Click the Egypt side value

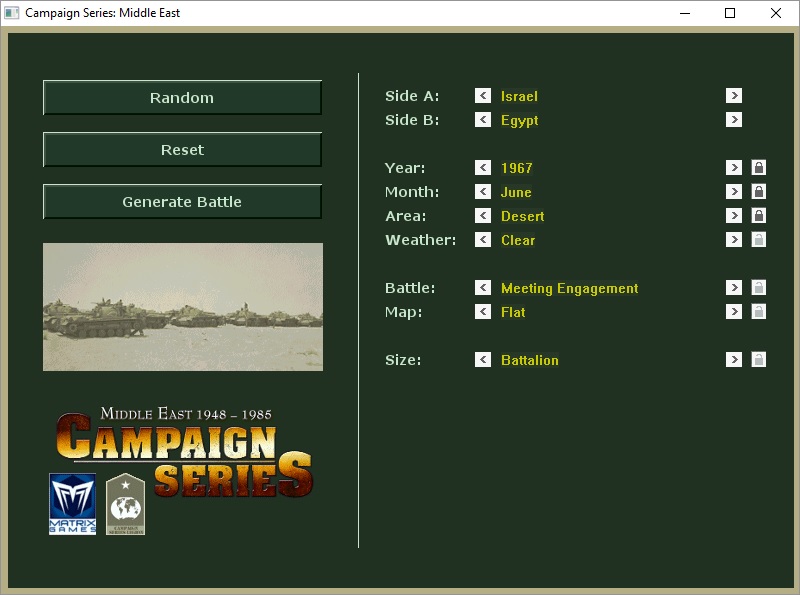[x=519, y=120]
